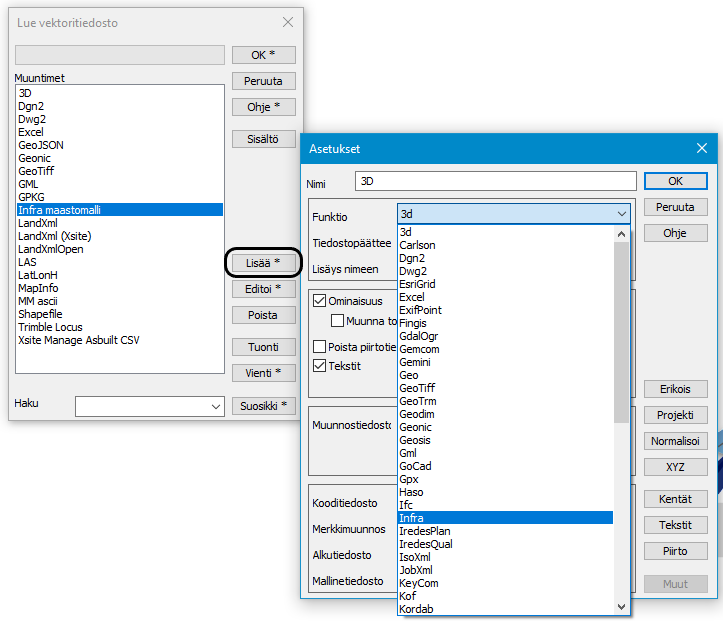Enable the Poista piirtotiedot checkbox

click(x=319, y=347)
